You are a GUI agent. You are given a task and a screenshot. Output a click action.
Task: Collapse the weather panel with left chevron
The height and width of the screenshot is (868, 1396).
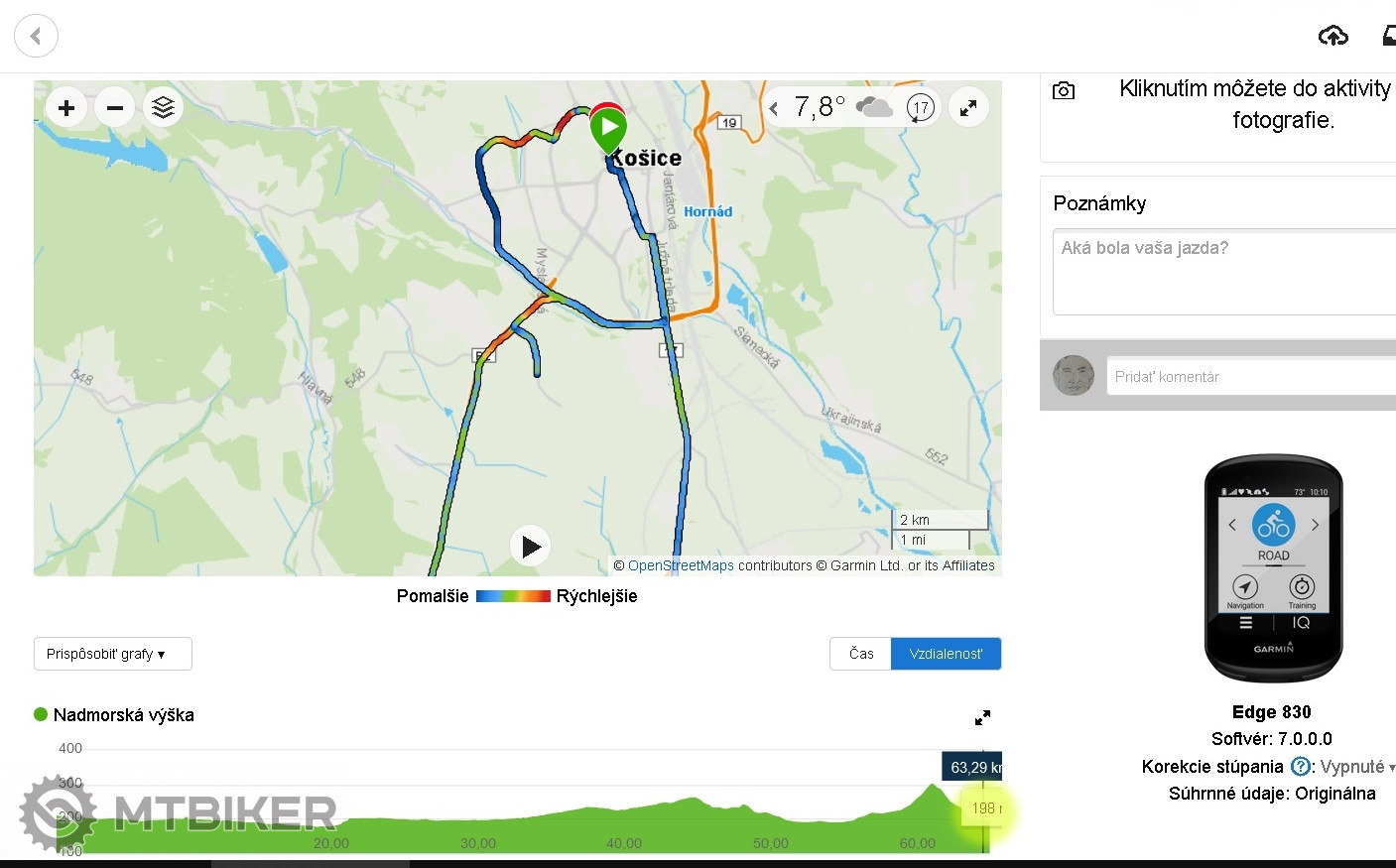tap(774, 108)
